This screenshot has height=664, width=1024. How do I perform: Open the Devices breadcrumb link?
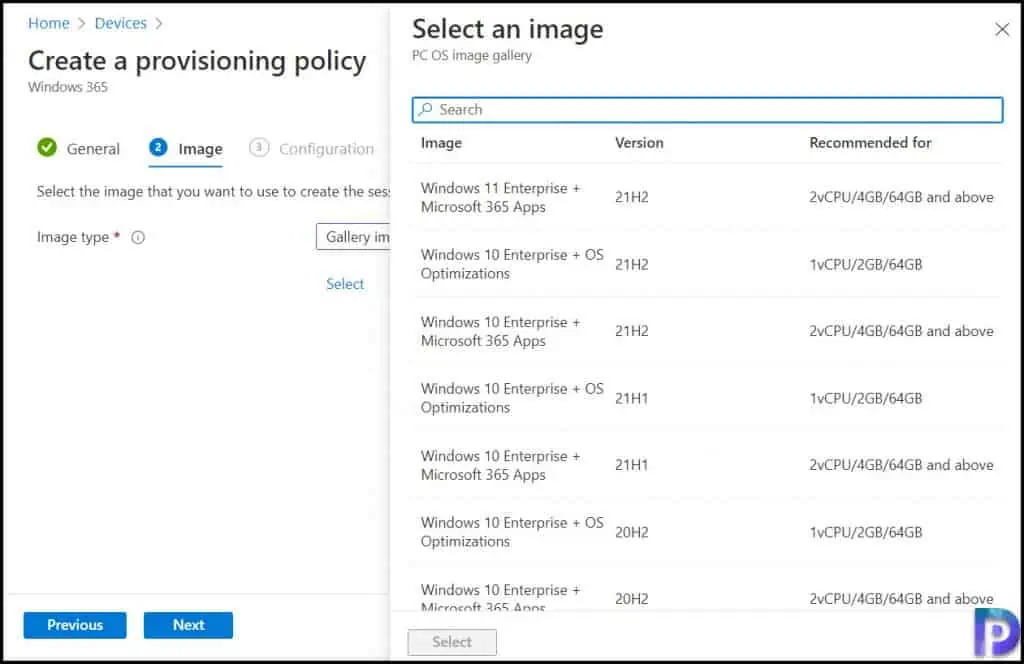pyautogui.click(x=120, y=24)
